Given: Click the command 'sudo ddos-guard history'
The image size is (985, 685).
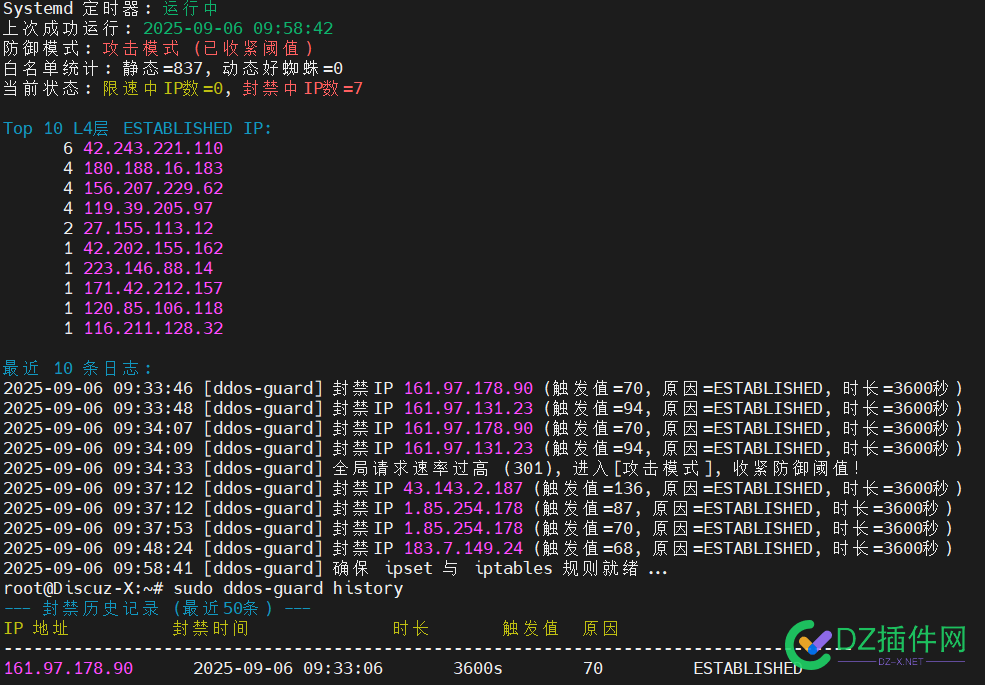Looking at the screenshot, I should point(288,589).
